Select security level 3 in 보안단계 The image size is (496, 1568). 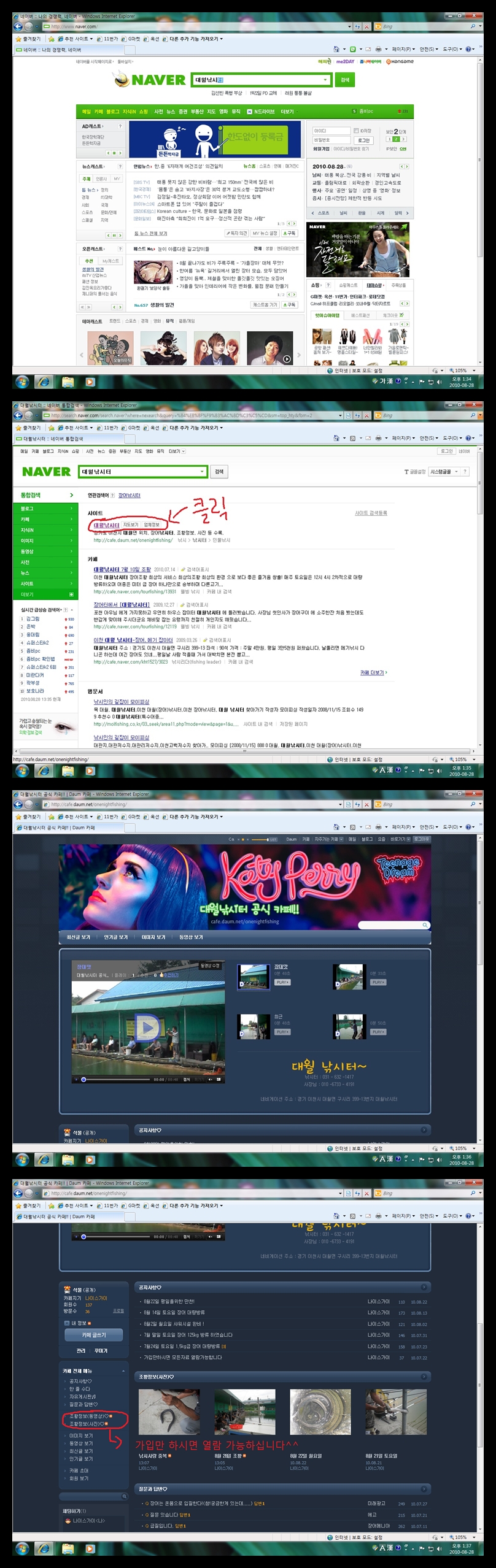(x=403, y=139)
